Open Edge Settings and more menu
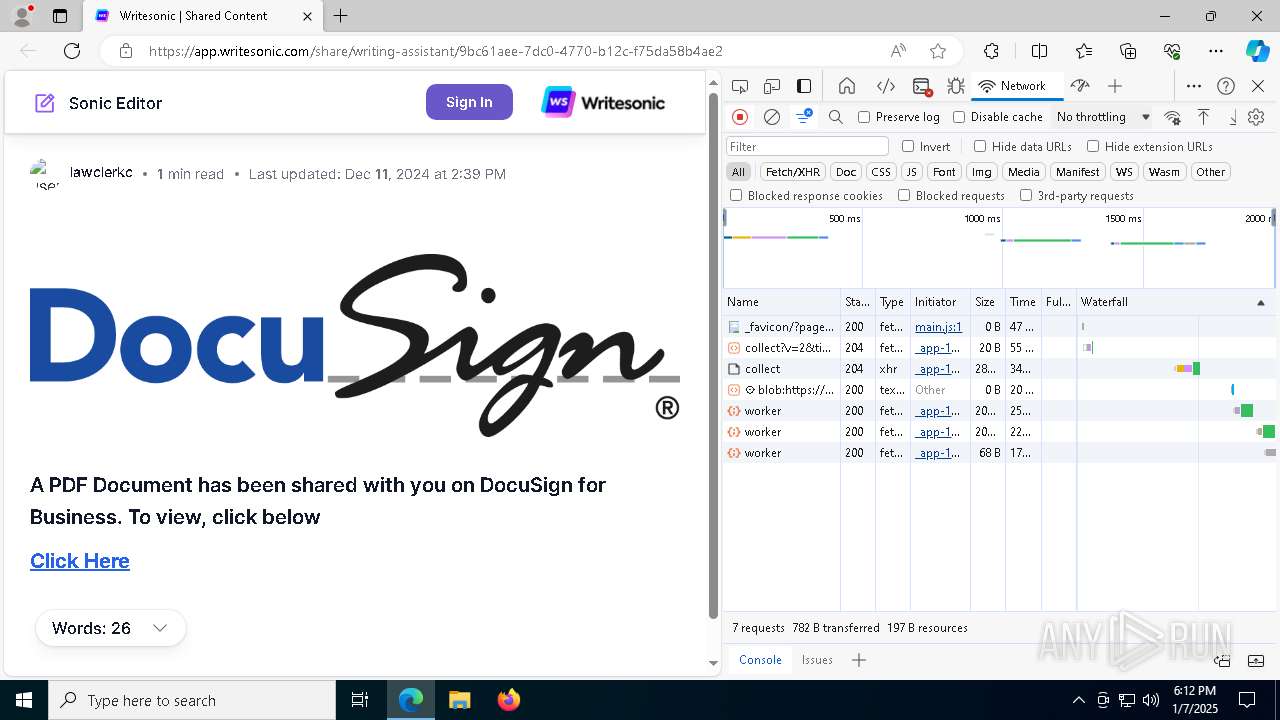 tap(1216, 51)
